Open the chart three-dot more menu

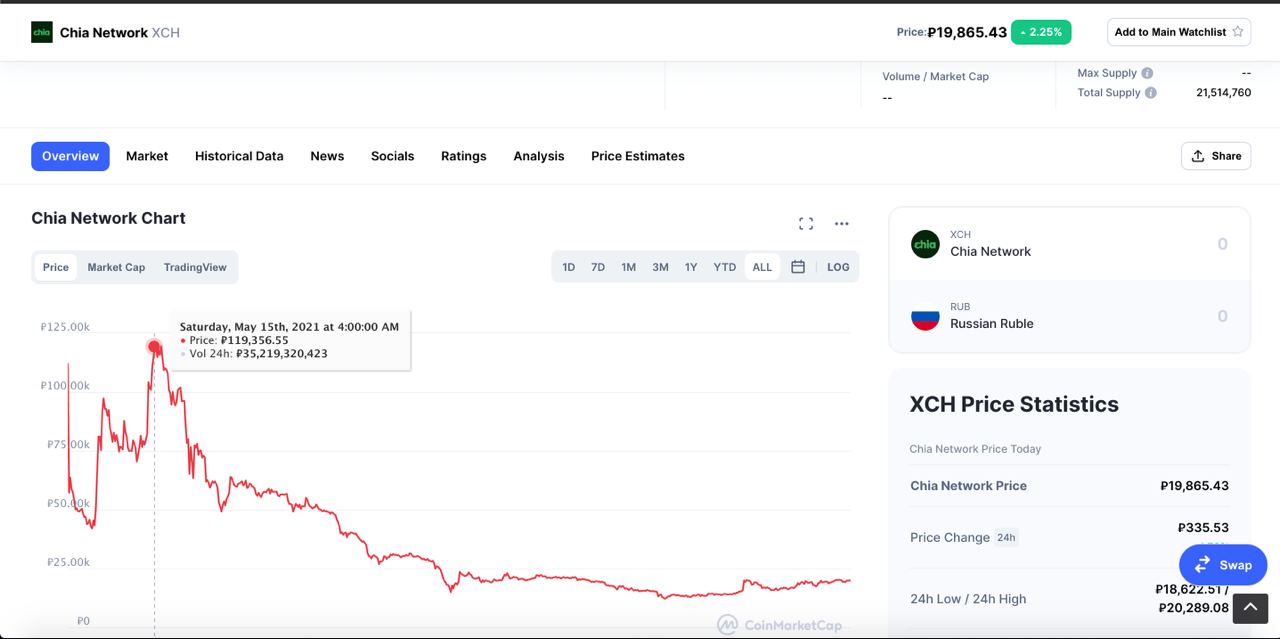pos(841,224)
